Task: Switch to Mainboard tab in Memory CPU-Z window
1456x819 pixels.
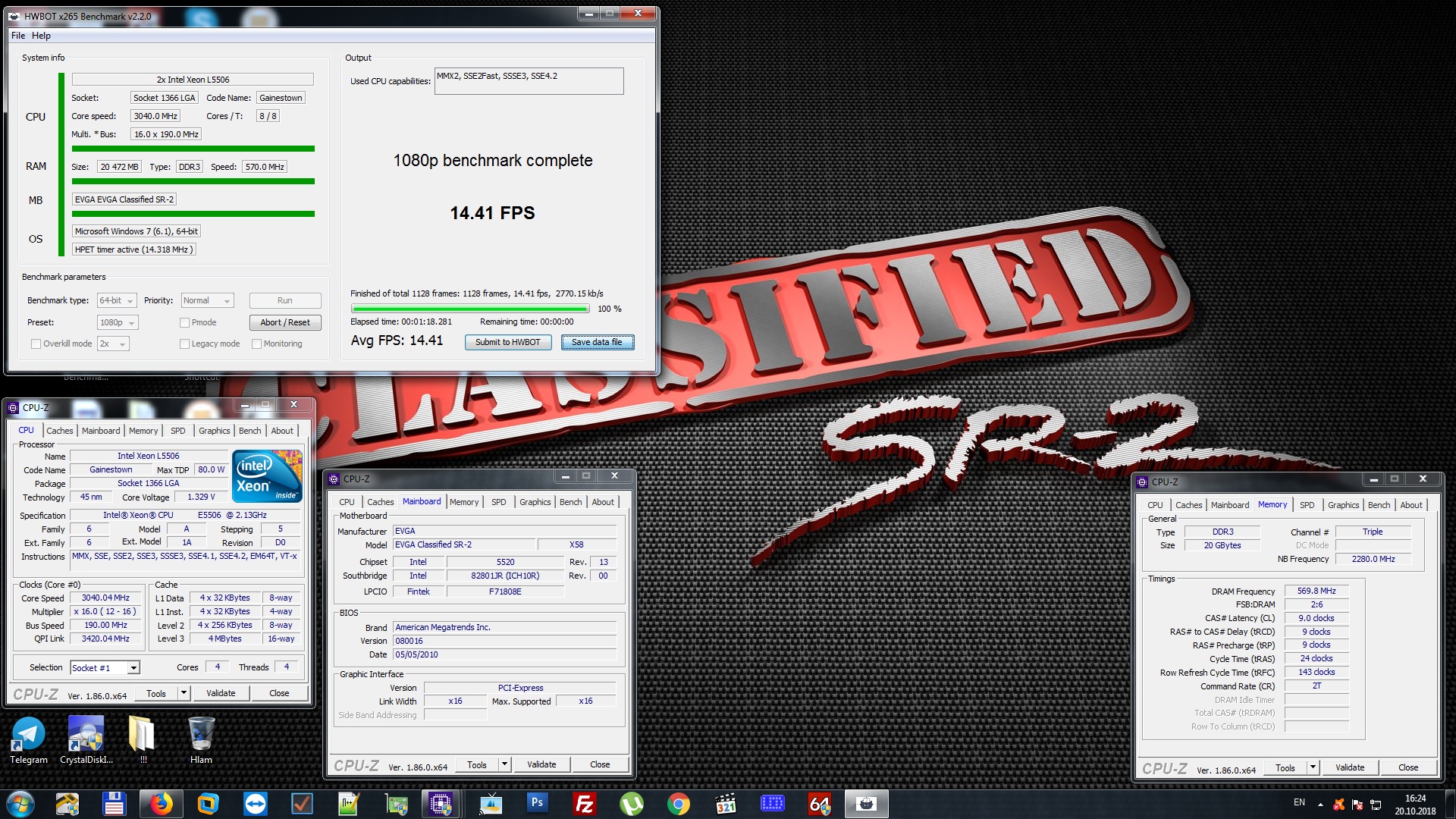Action: click(1229, 505)
